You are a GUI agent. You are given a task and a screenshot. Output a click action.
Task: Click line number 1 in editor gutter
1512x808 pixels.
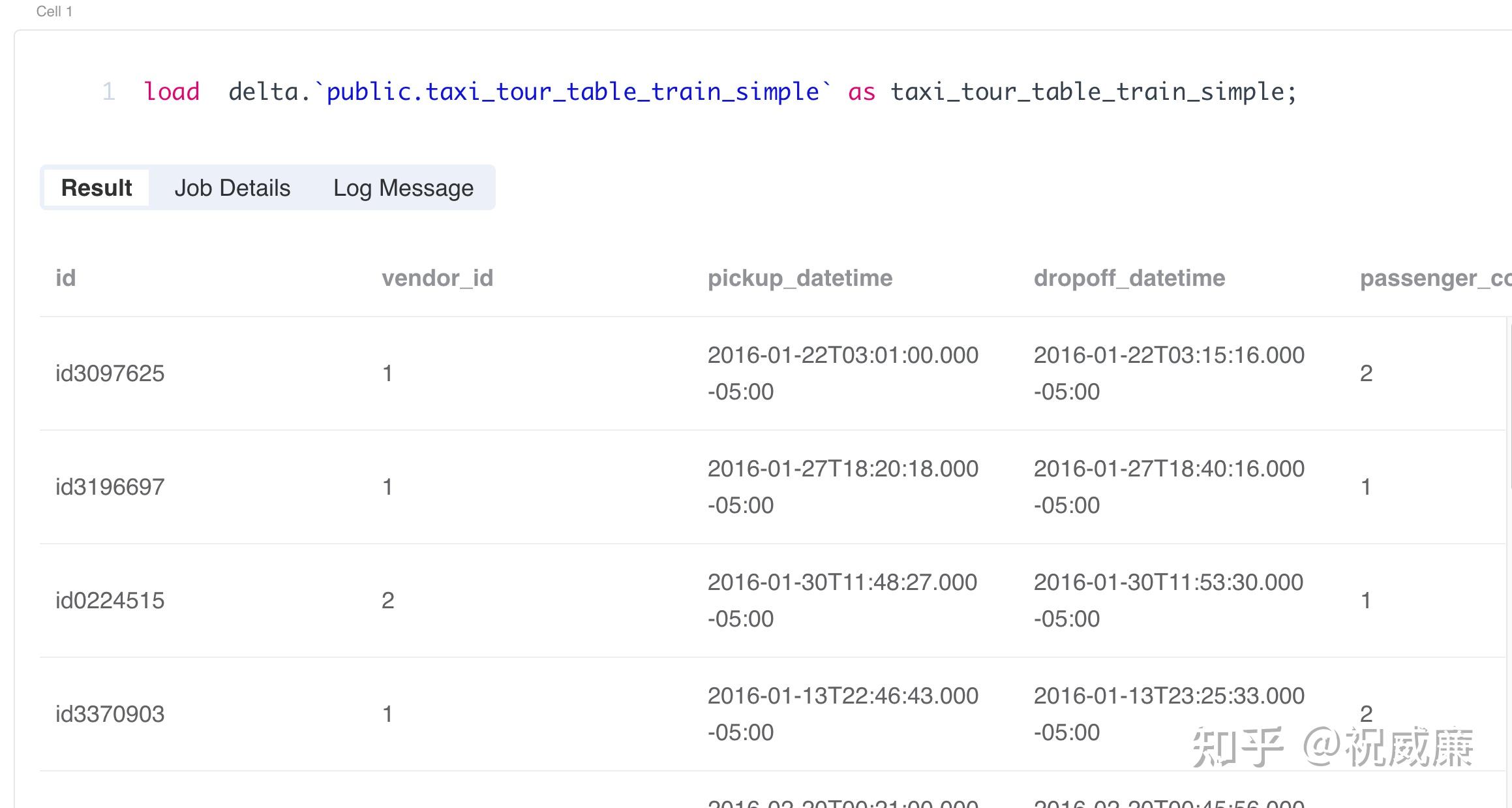coord(108,92)
